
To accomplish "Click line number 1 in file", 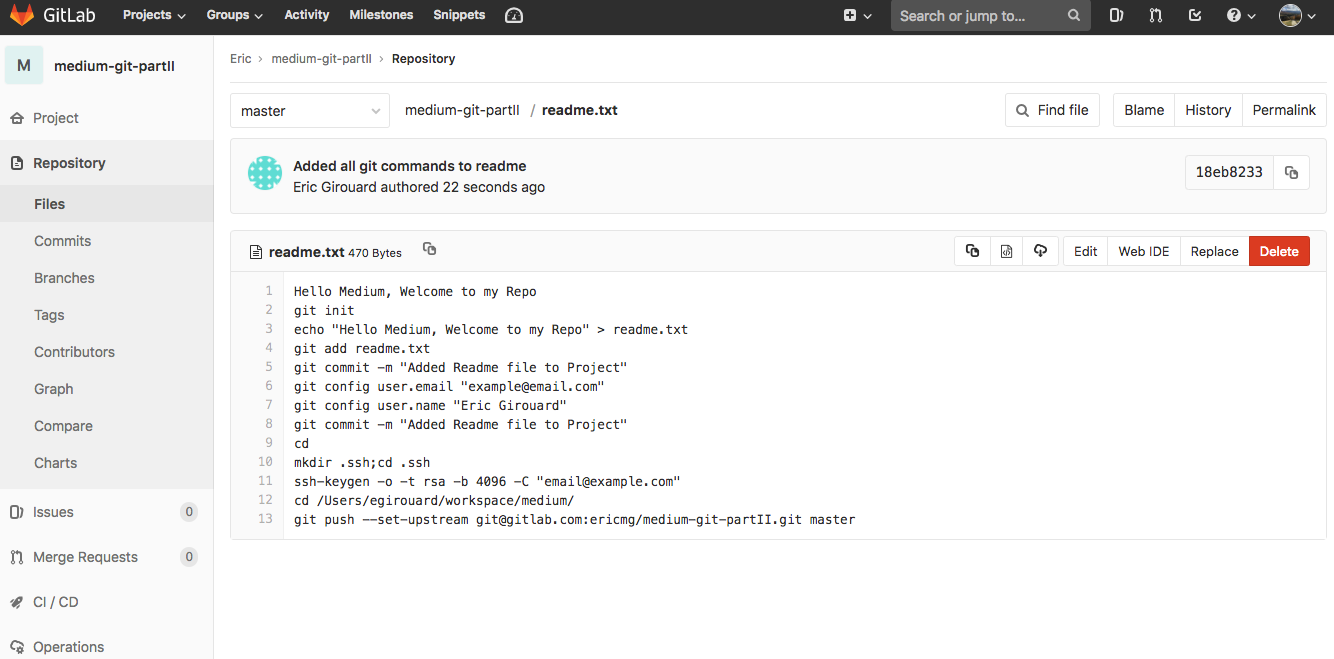I will [x=269, y=291].
